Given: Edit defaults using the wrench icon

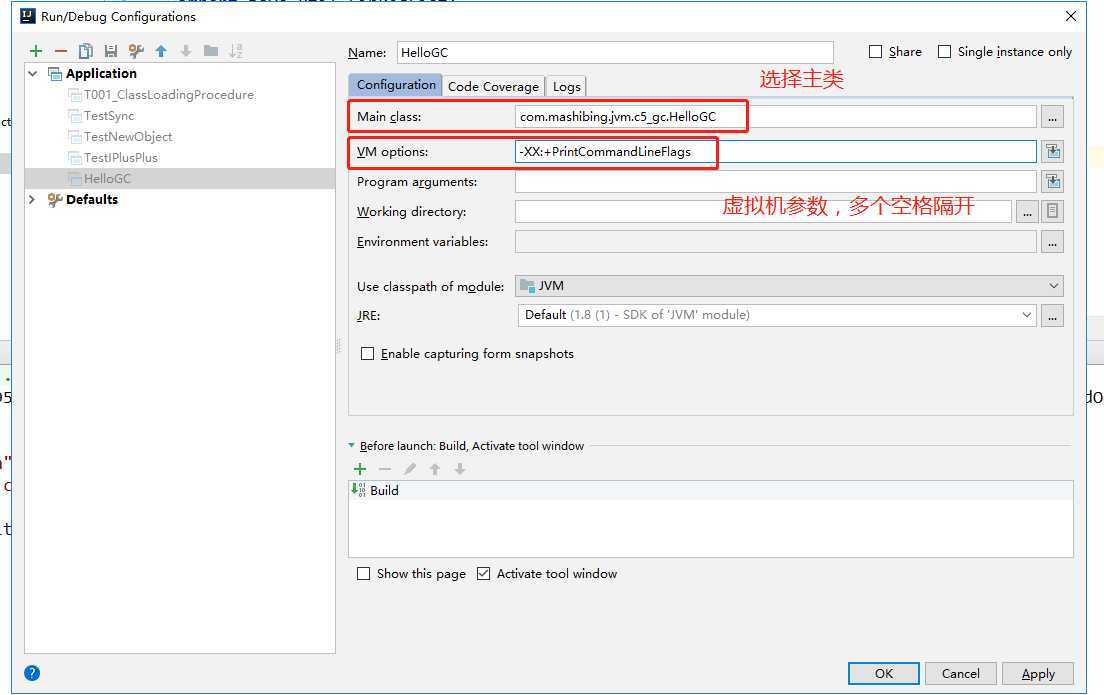Looking at the screenshot, I should click(x=136, y=51).
